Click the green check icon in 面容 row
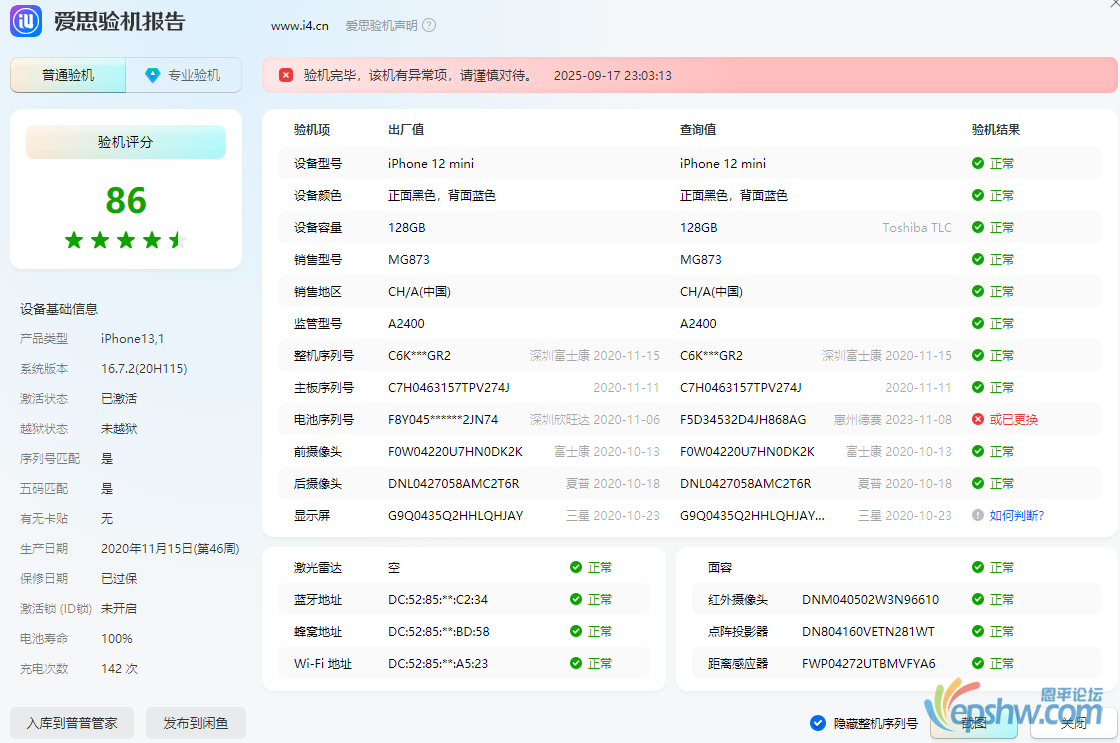Image resolution: width=1120 pixels, height=743 pixels. [978, 567]
